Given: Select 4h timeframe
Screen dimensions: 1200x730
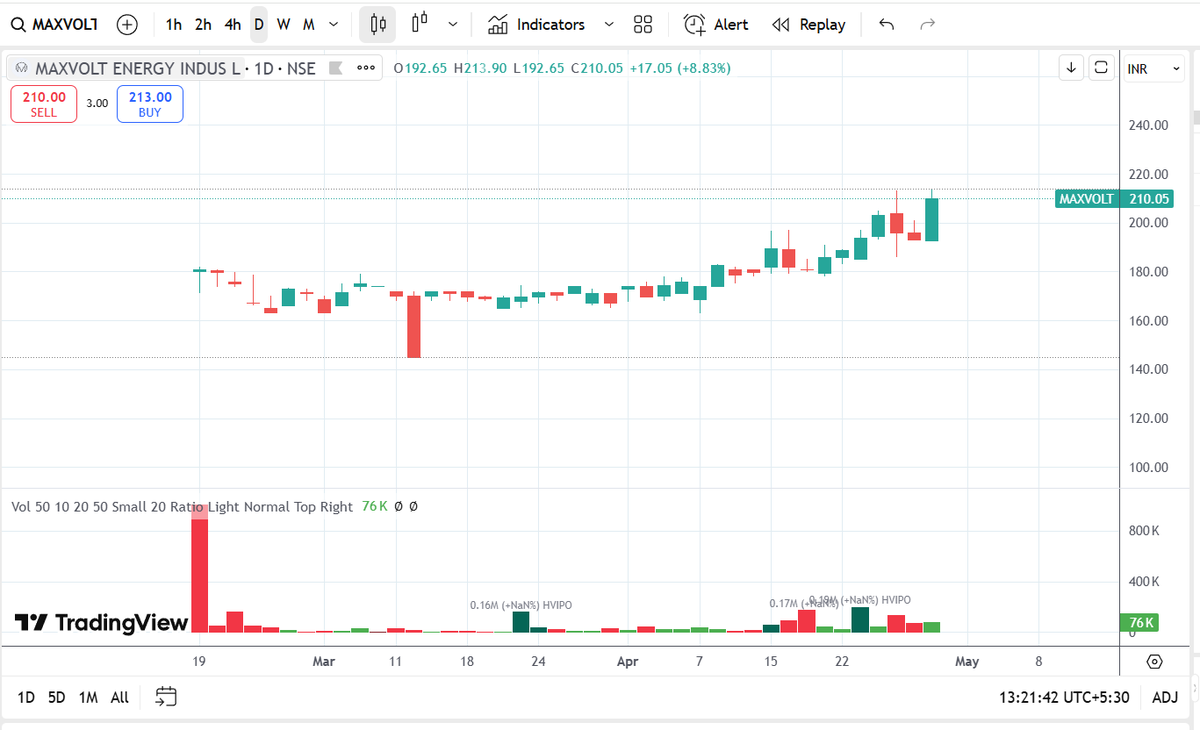Looking at the screenshot, I should (233, 24).
